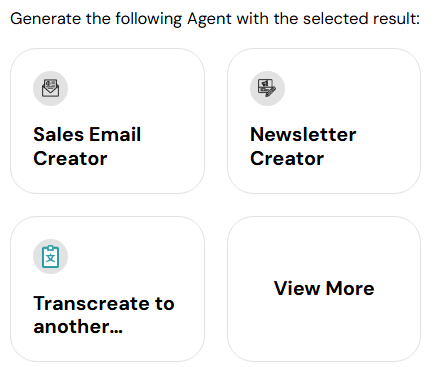The image size is (435, 367).
Task: Click the grey circle behind the envelope icon
Action: coord(50,88)
